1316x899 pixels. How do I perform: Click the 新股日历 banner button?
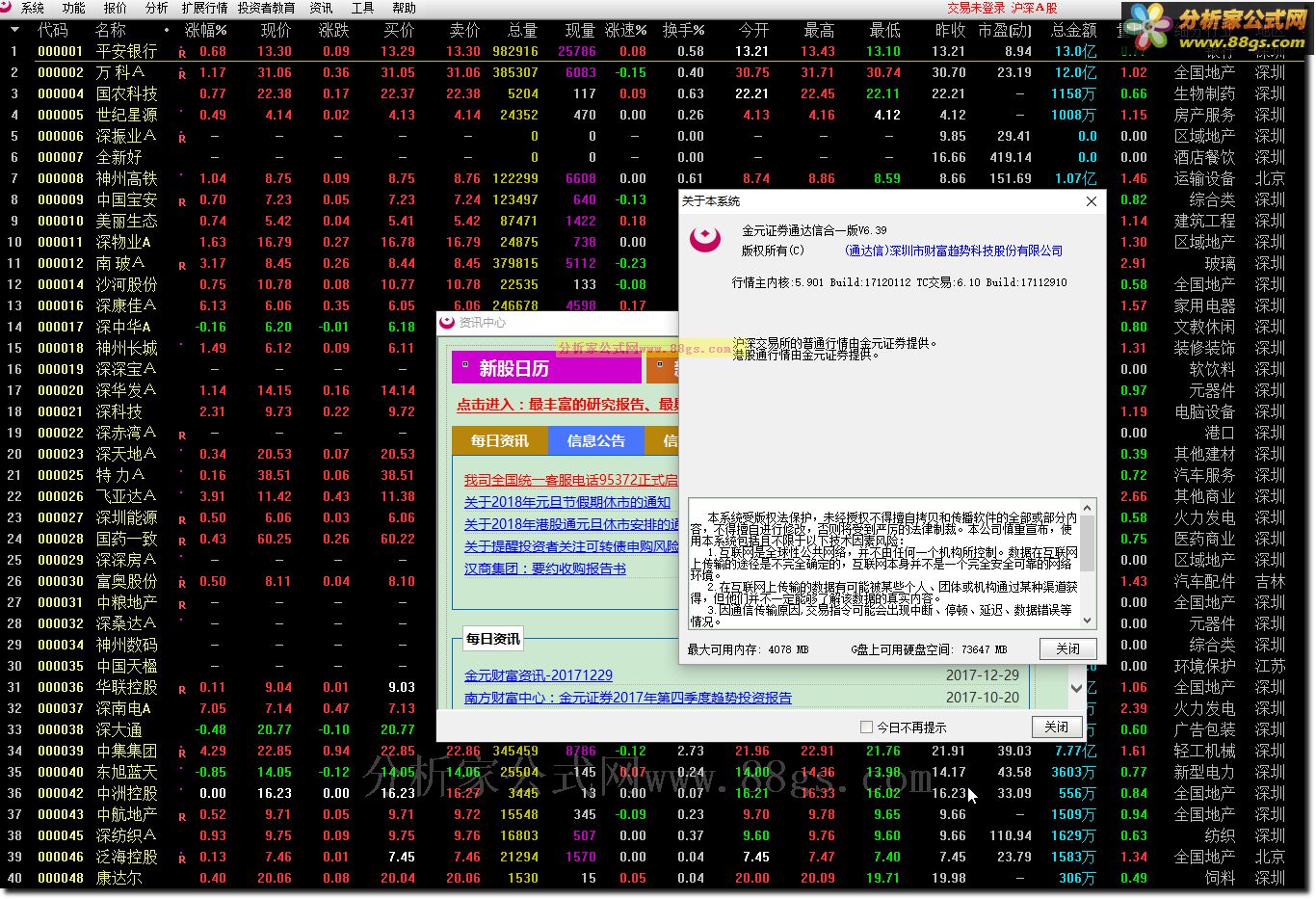[546, 368]
